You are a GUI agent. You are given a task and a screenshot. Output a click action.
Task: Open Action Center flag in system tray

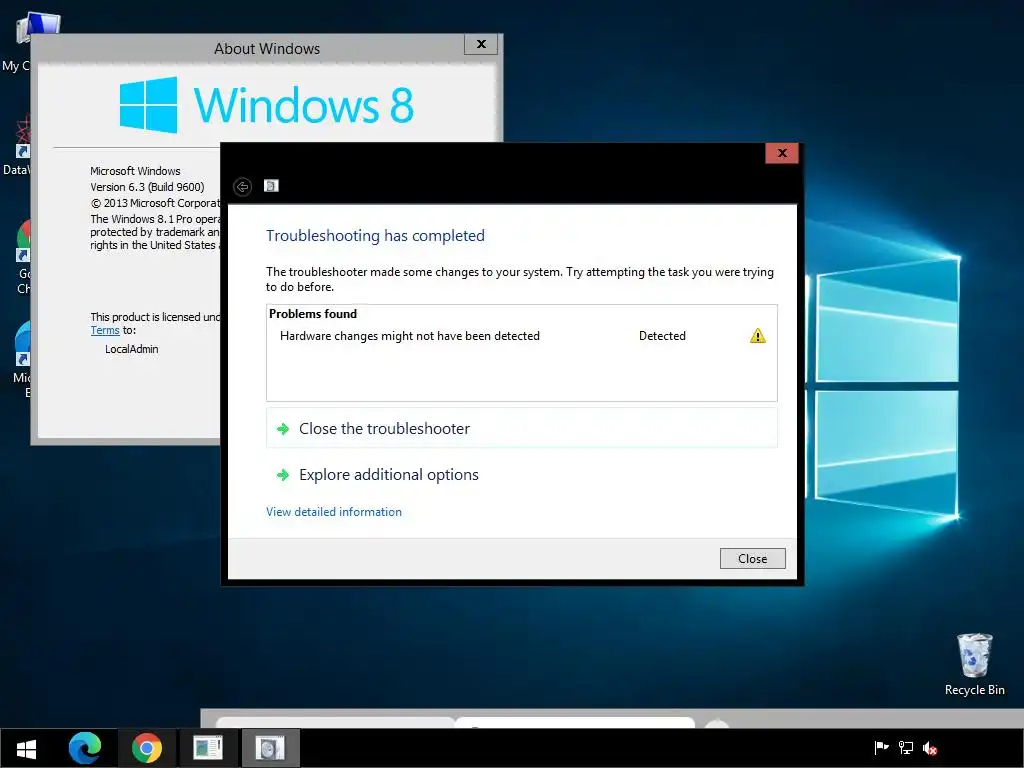coord(881,748)
